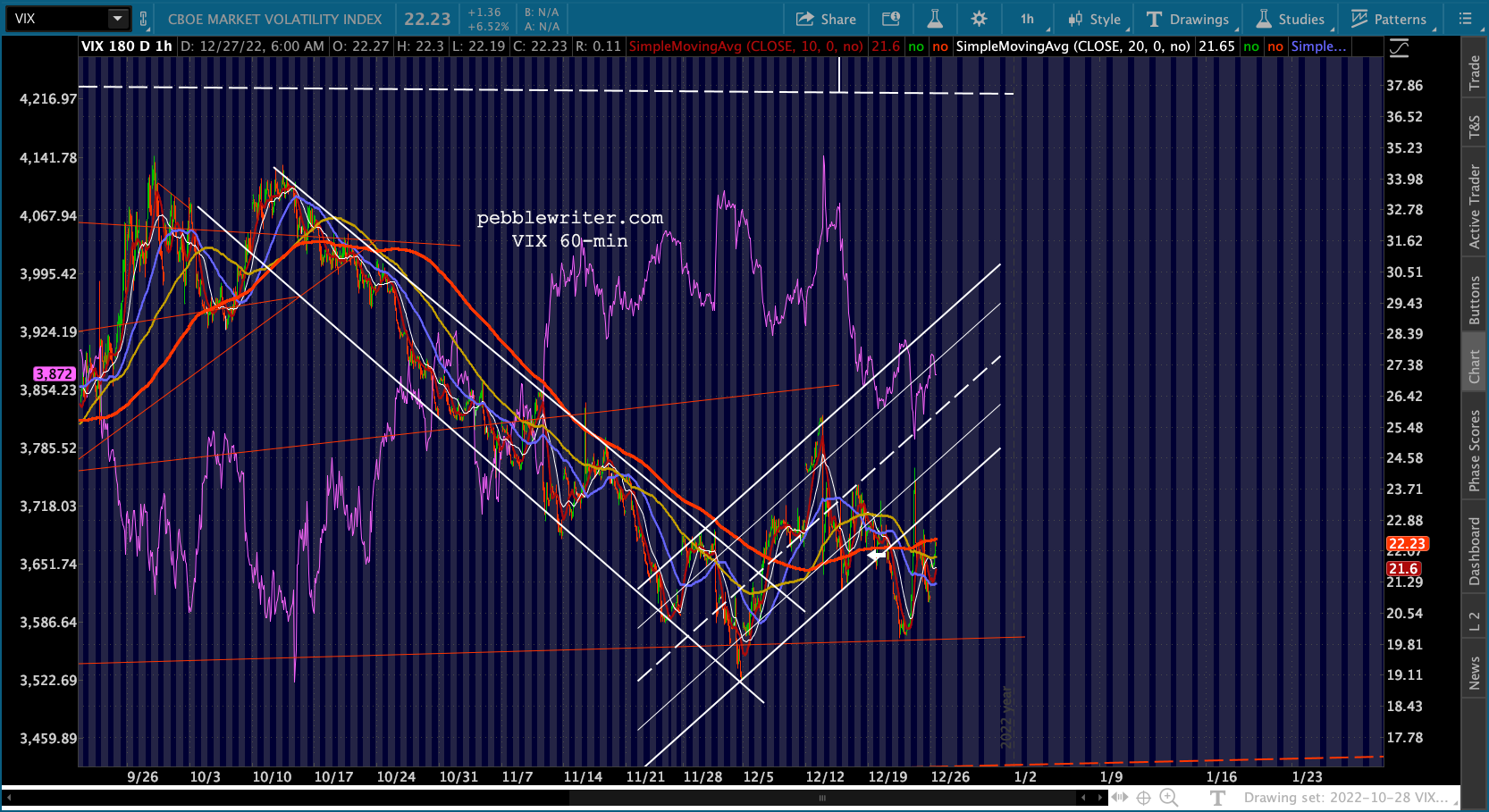Screen dimensions: 1489x812
Task: Click the VIX 180 D 1h chart title
Action: point(127,46)
